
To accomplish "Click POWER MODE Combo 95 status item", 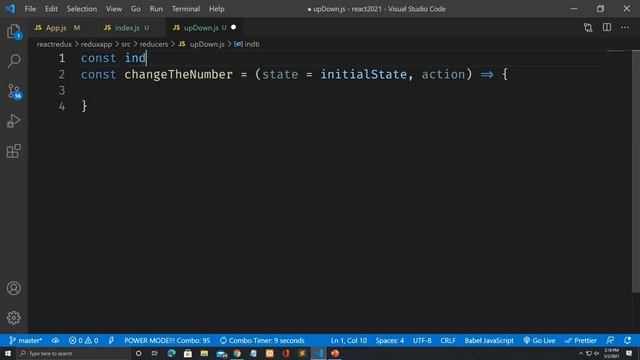I will click(167, 340).
